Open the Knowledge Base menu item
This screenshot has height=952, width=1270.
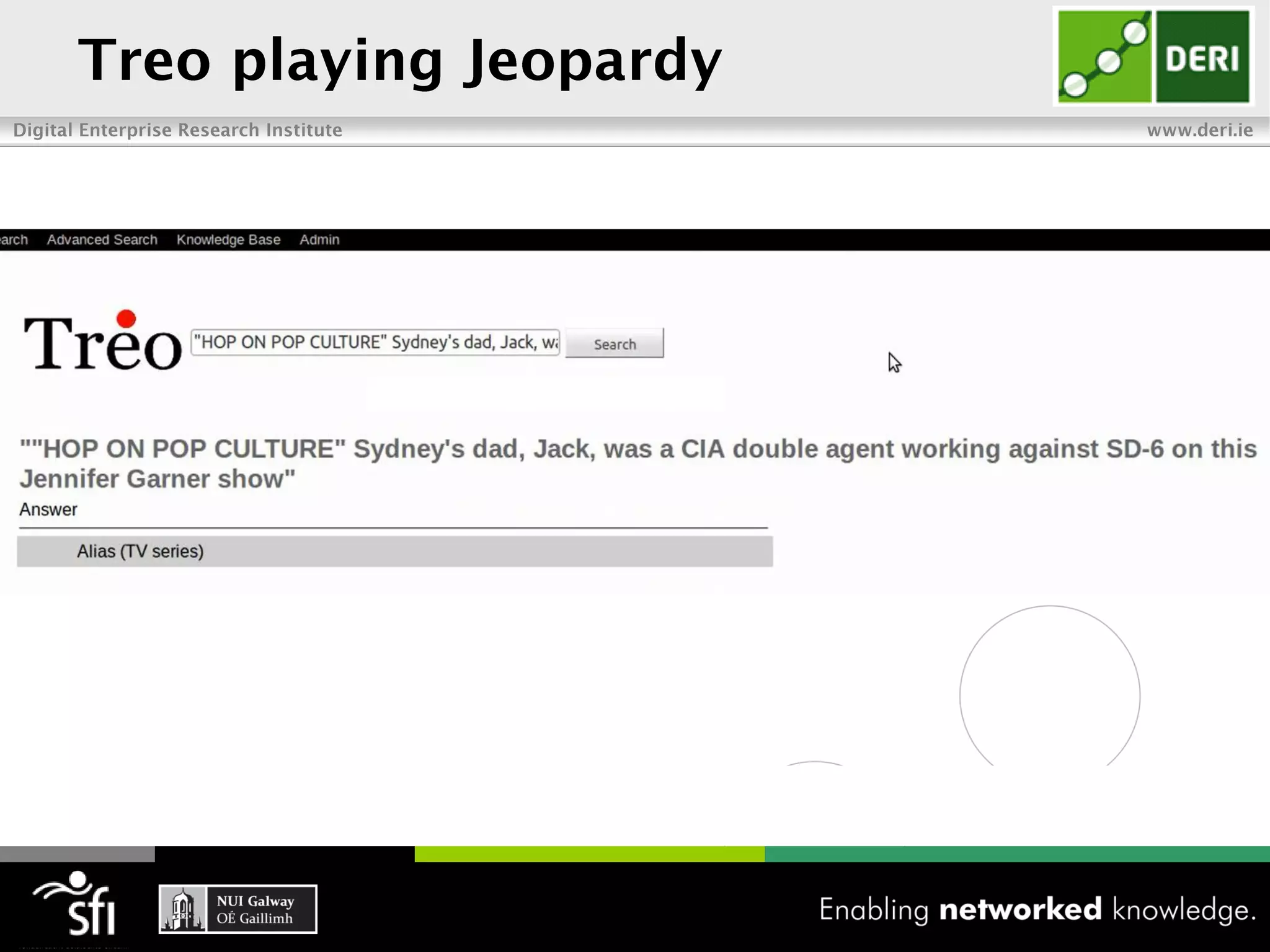(x=228, y=240)
